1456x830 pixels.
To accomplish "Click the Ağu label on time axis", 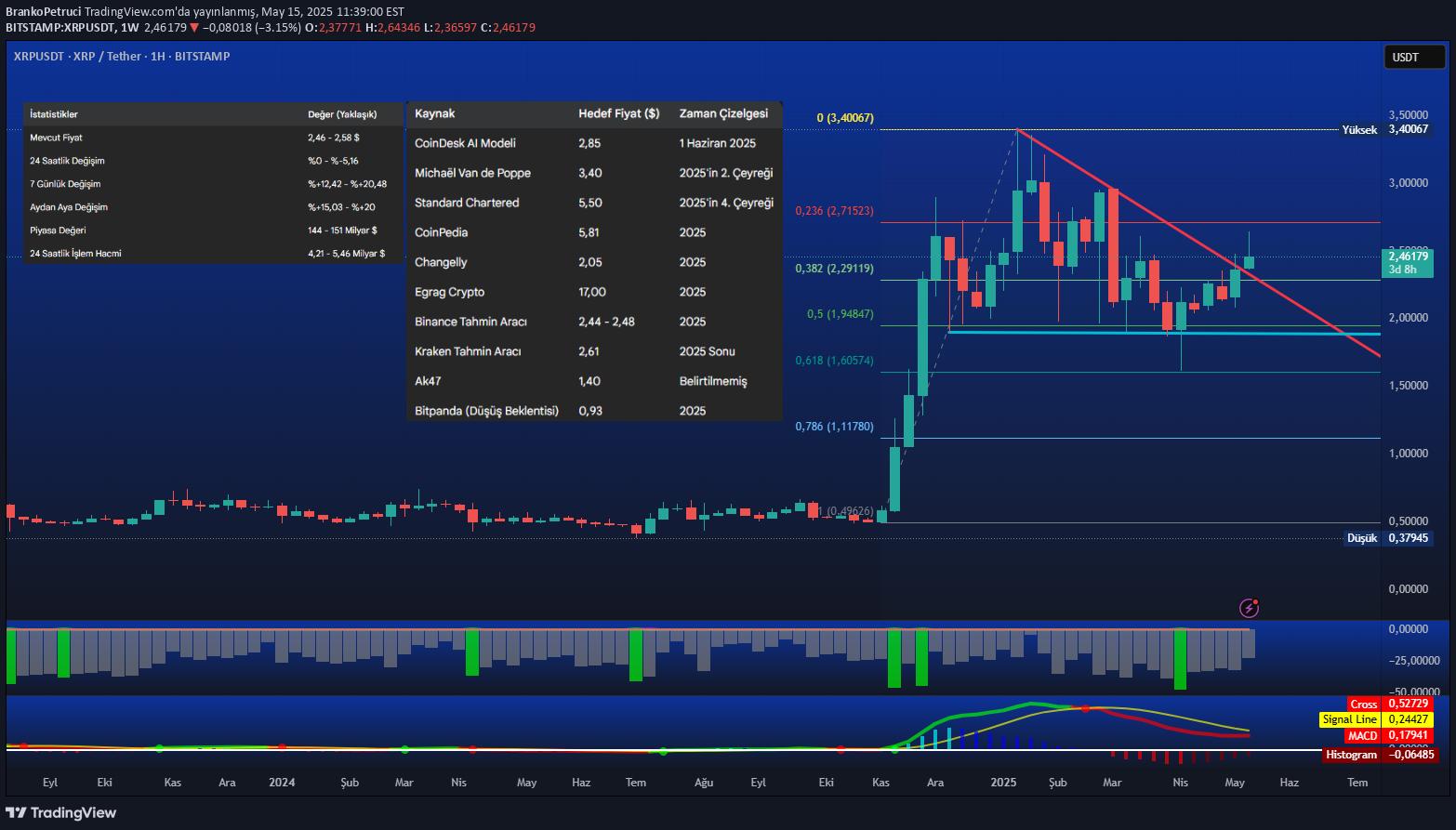I will click(x=704, y=783).
